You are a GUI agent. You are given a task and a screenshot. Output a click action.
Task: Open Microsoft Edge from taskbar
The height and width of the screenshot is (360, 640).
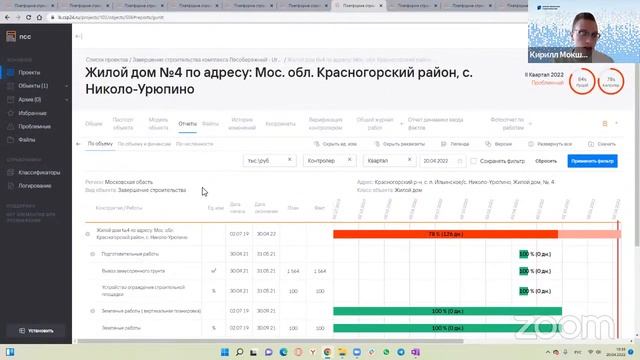(x=283, y=352)
